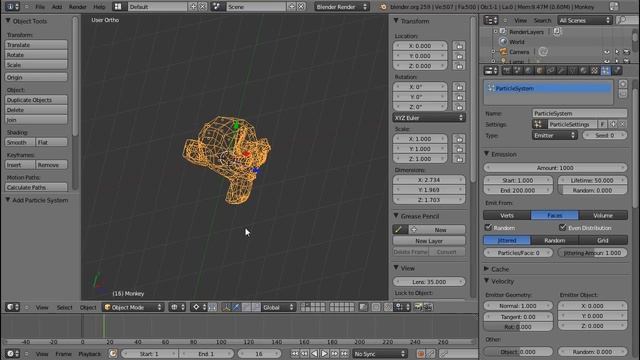Adjust the Amount 1000 particle slider
The image size is (640, 360).
pyautogui.click(x=555, y=168)
